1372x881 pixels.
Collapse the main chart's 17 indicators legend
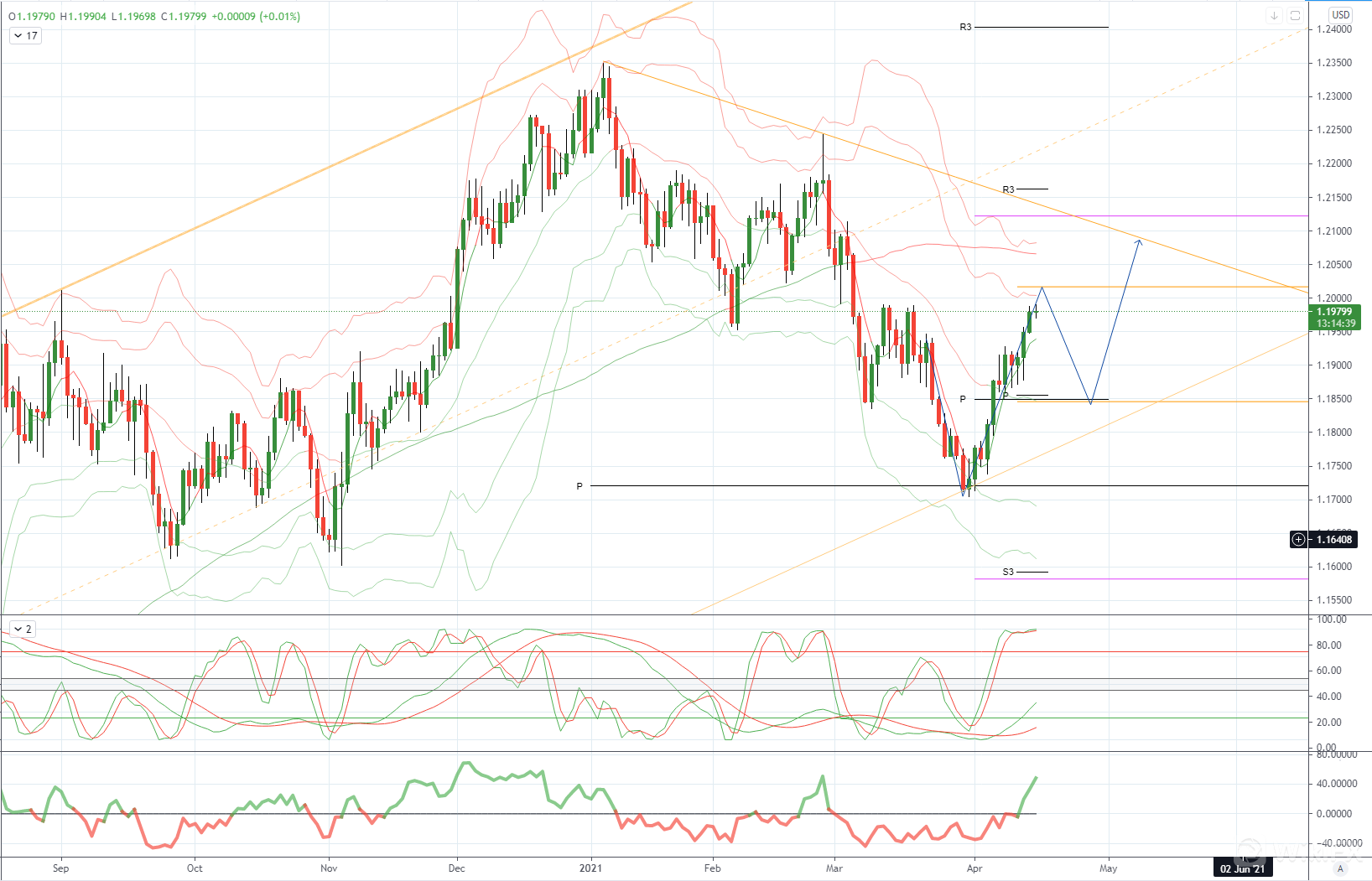(24, 36)
